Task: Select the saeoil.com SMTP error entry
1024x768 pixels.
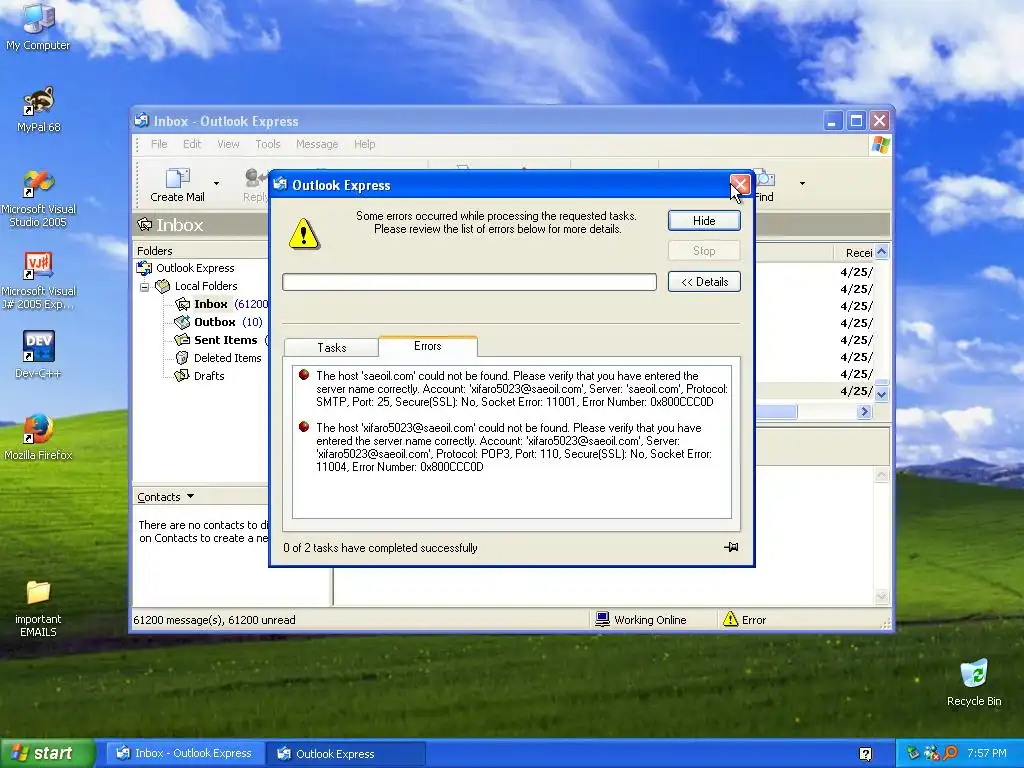Action: click(515, 389)
